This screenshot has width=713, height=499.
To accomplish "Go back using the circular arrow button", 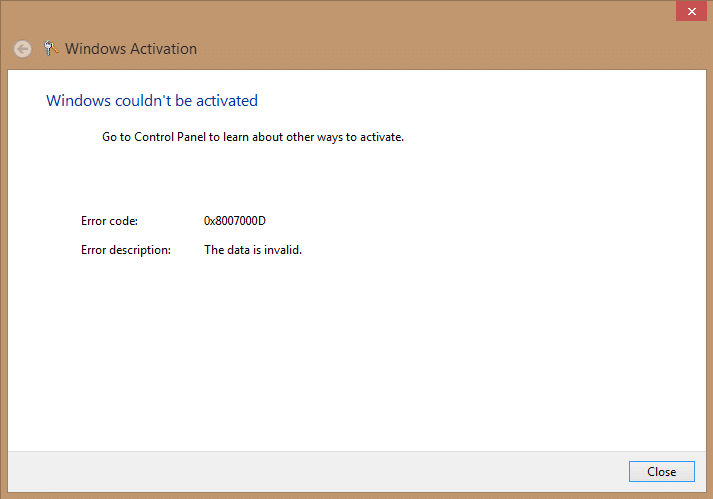I will pos(23,49).
